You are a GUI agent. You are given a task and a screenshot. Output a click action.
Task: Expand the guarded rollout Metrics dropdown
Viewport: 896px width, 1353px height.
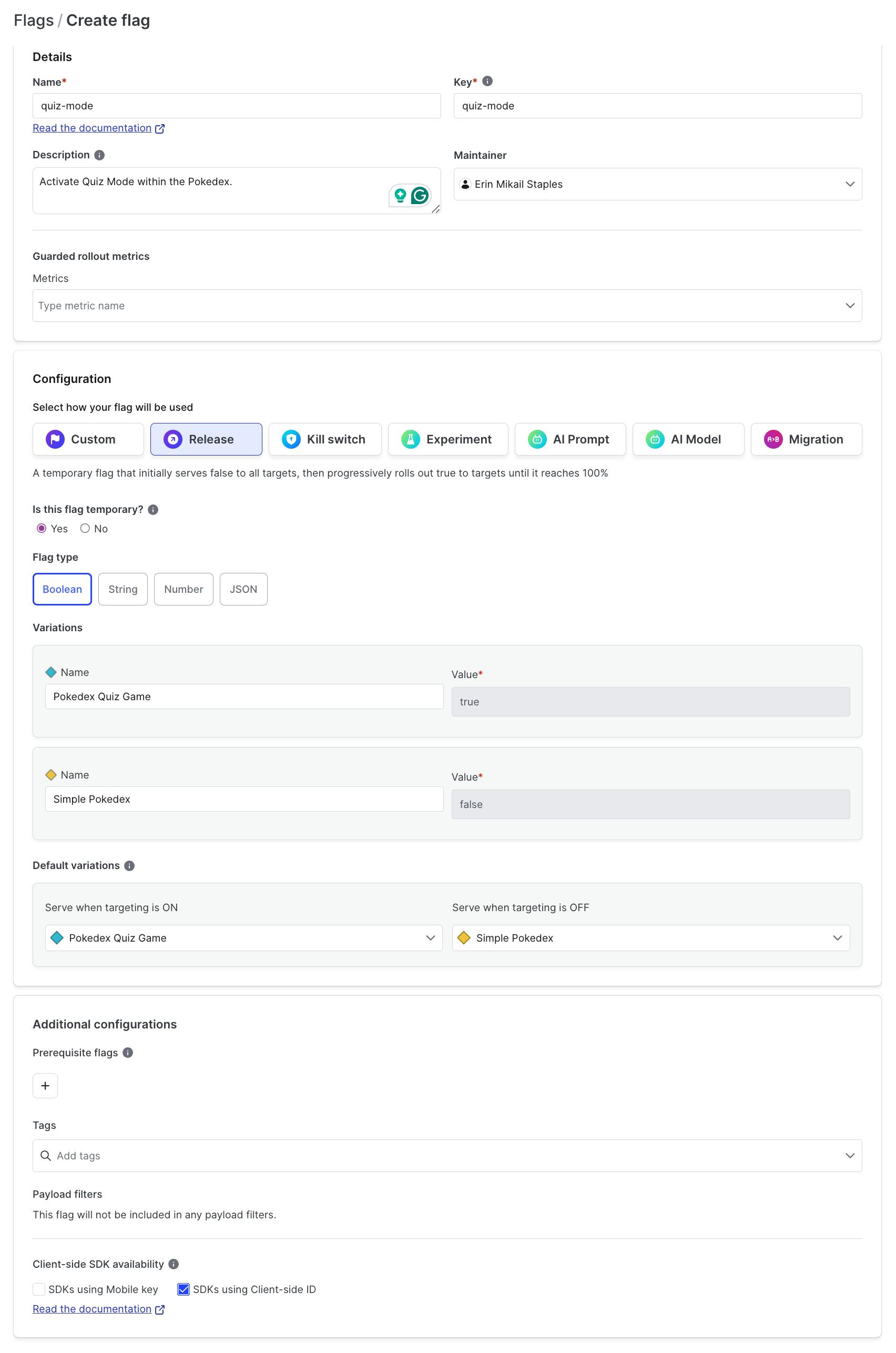click(x=447, y=306)
